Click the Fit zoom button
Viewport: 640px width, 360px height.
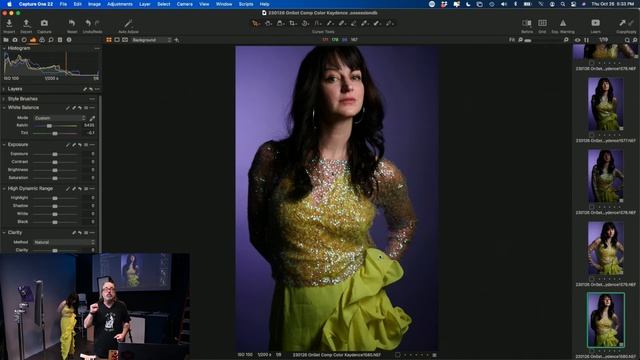[512, 40]
